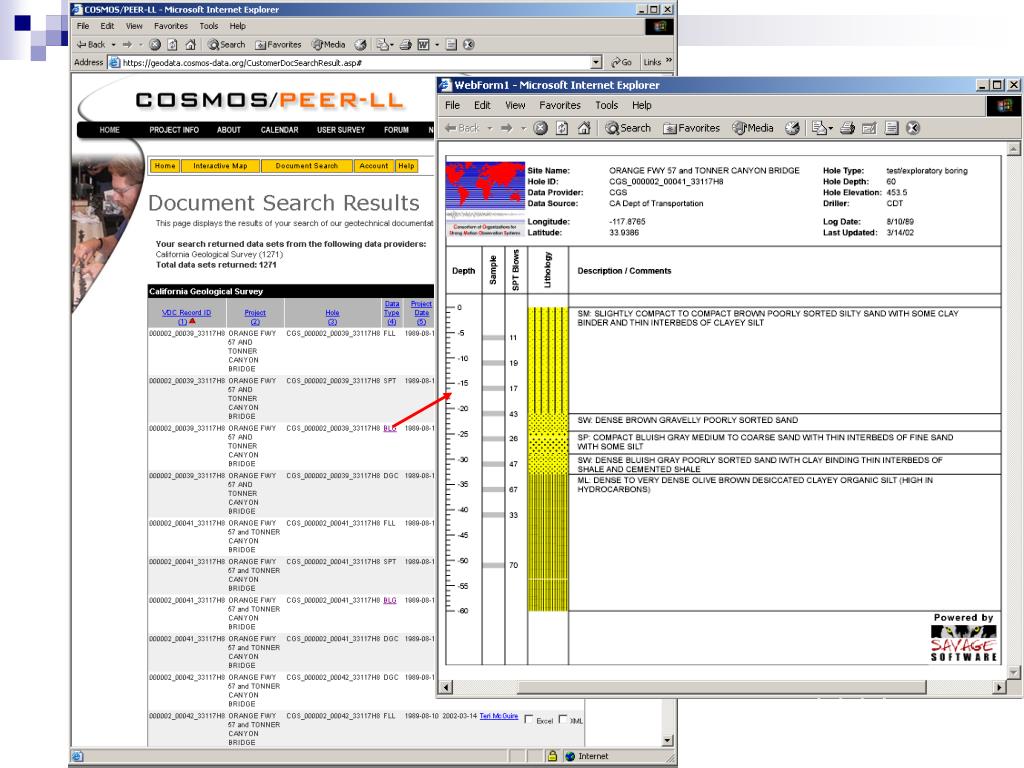Image resolution: width=1024 pixels, height=768 pixels.
Task: Click Media in COSMOS/PEER-LL window toolbar
Action: pos(328,44)
